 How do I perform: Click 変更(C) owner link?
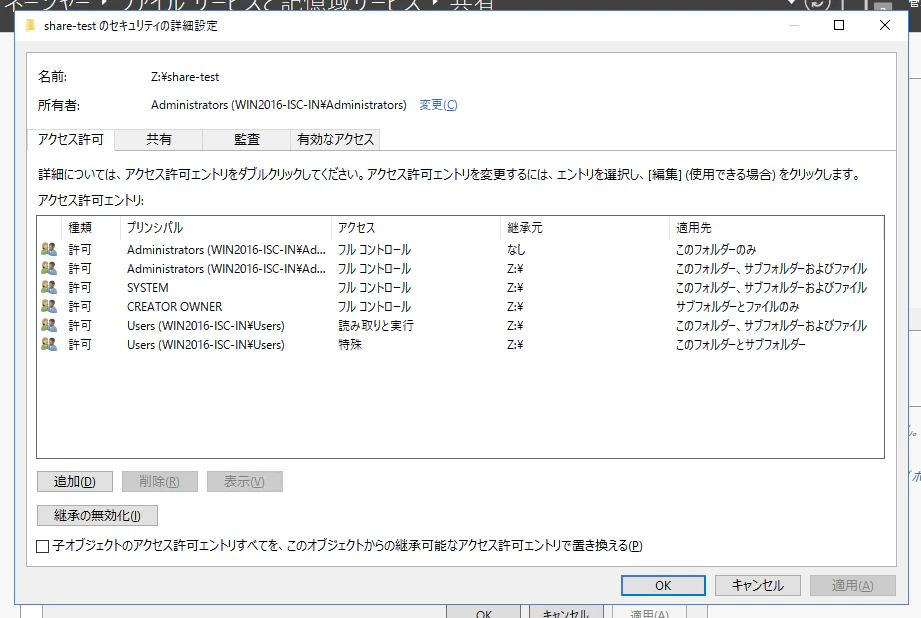[x=438, y=105]
